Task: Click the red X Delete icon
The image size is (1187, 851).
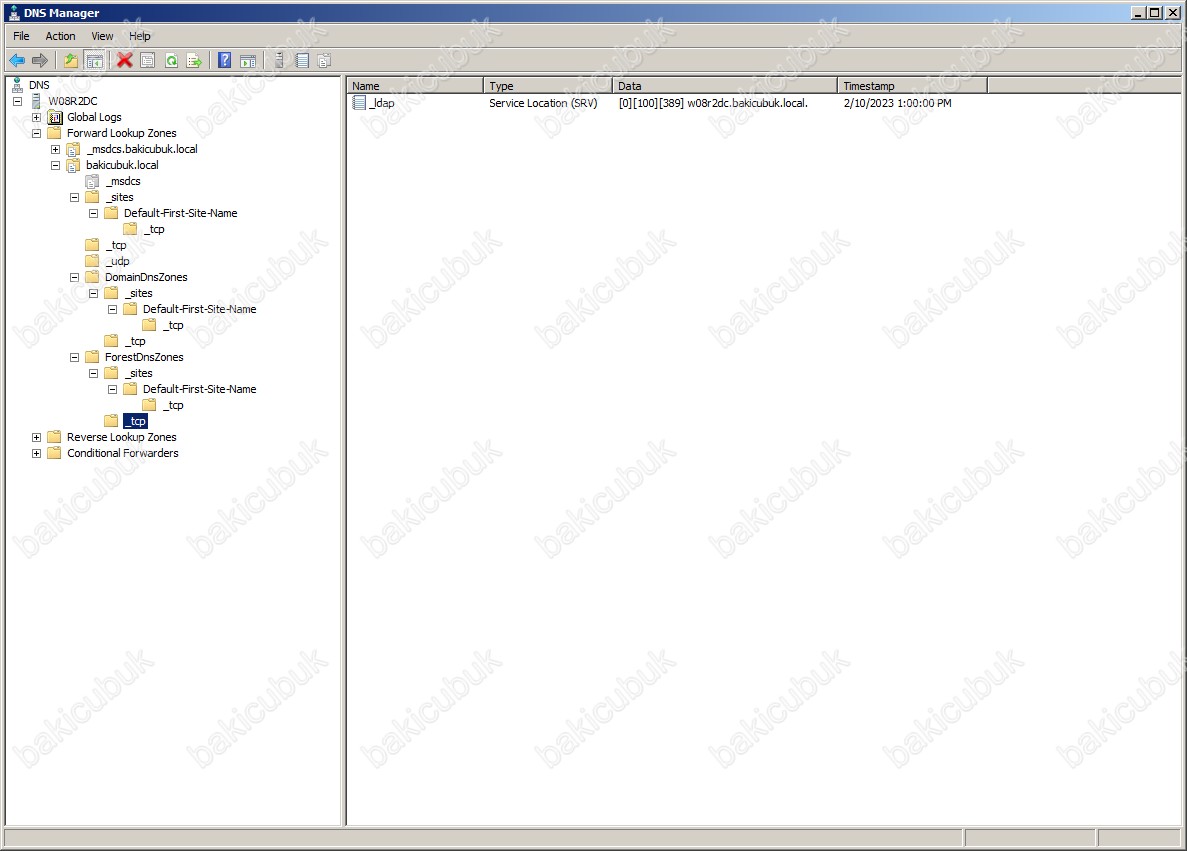Action: 125,61
